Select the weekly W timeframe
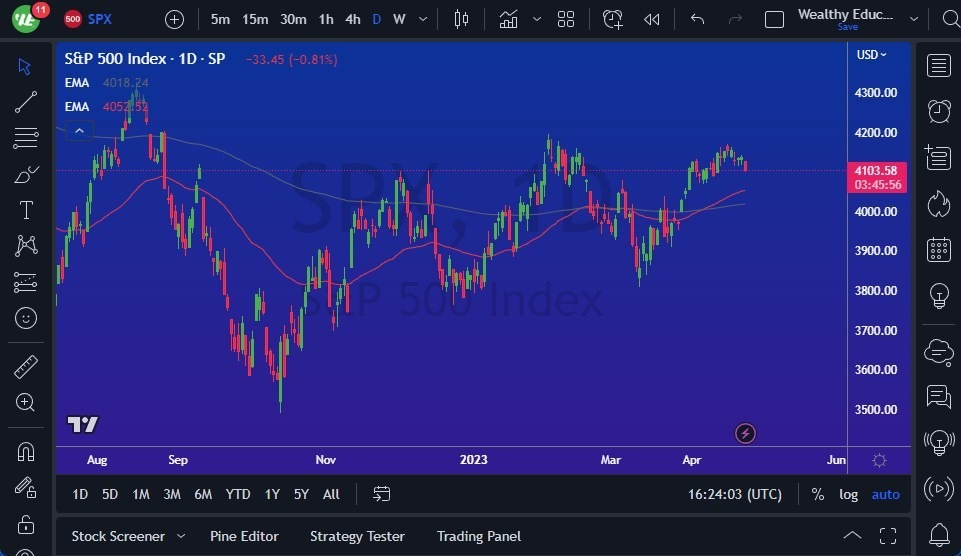This screenshot has width=961, height=556. point(399,20)
